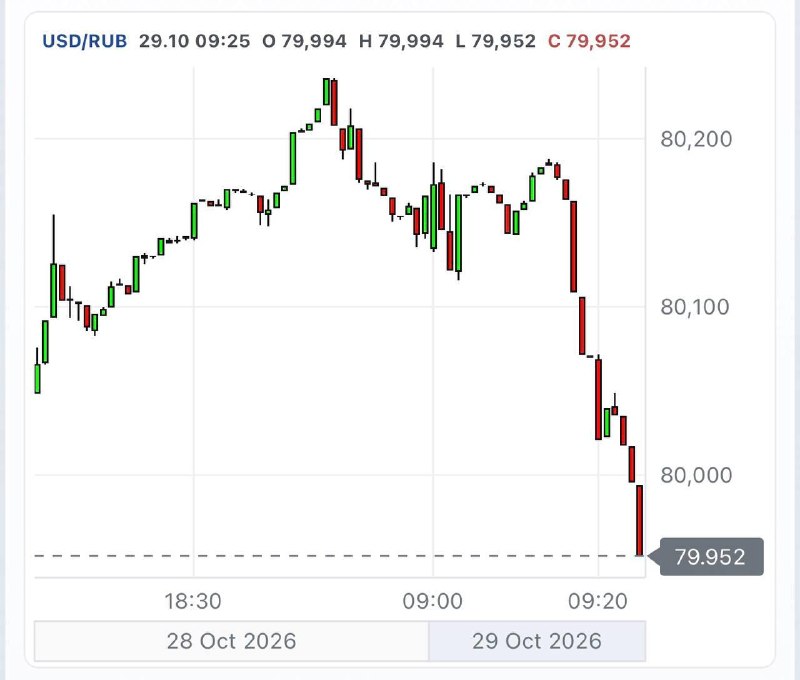This screenshot has width=800, height=680.
Task: Switch to the 29 Oct 2026 date tab
Action: point(537,641)
